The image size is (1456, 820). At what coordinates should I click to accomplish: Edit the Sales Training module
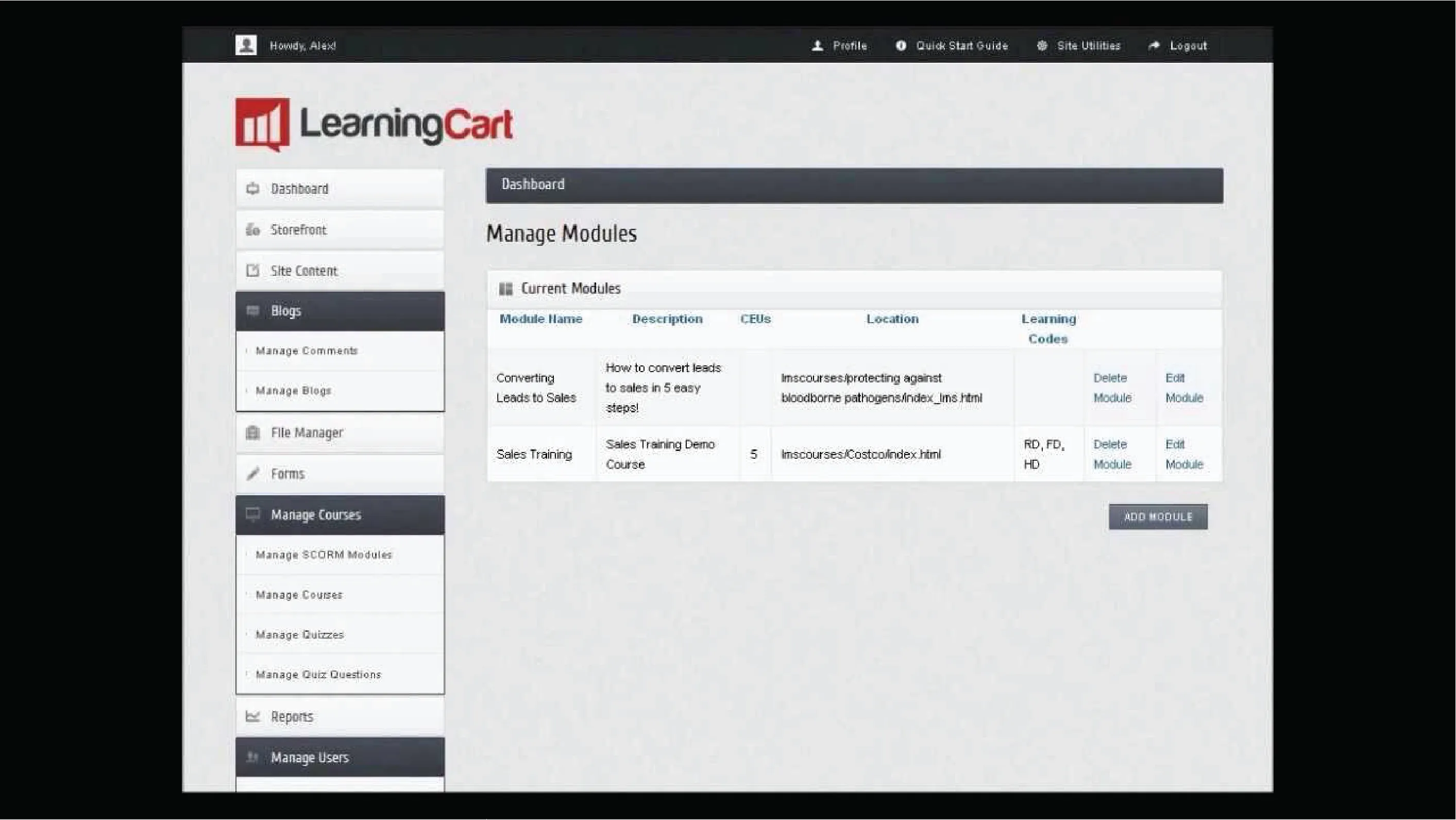[1184, 454]
